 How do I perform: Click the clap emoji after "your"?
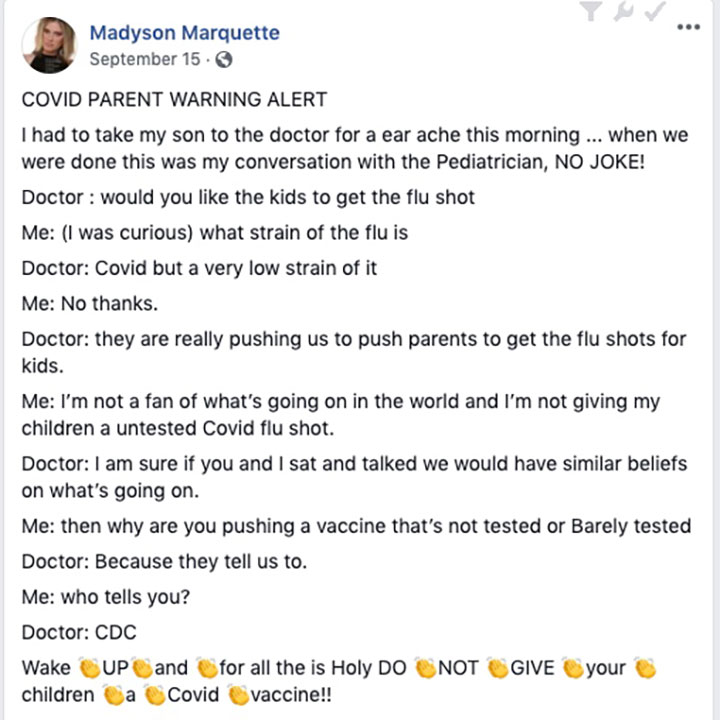click(x=645, y=667)
